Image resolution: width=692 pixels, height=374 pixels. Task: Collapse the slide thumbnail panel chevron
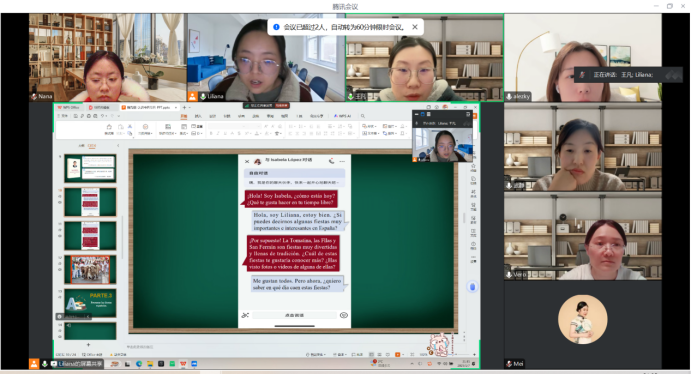[118, 145]
